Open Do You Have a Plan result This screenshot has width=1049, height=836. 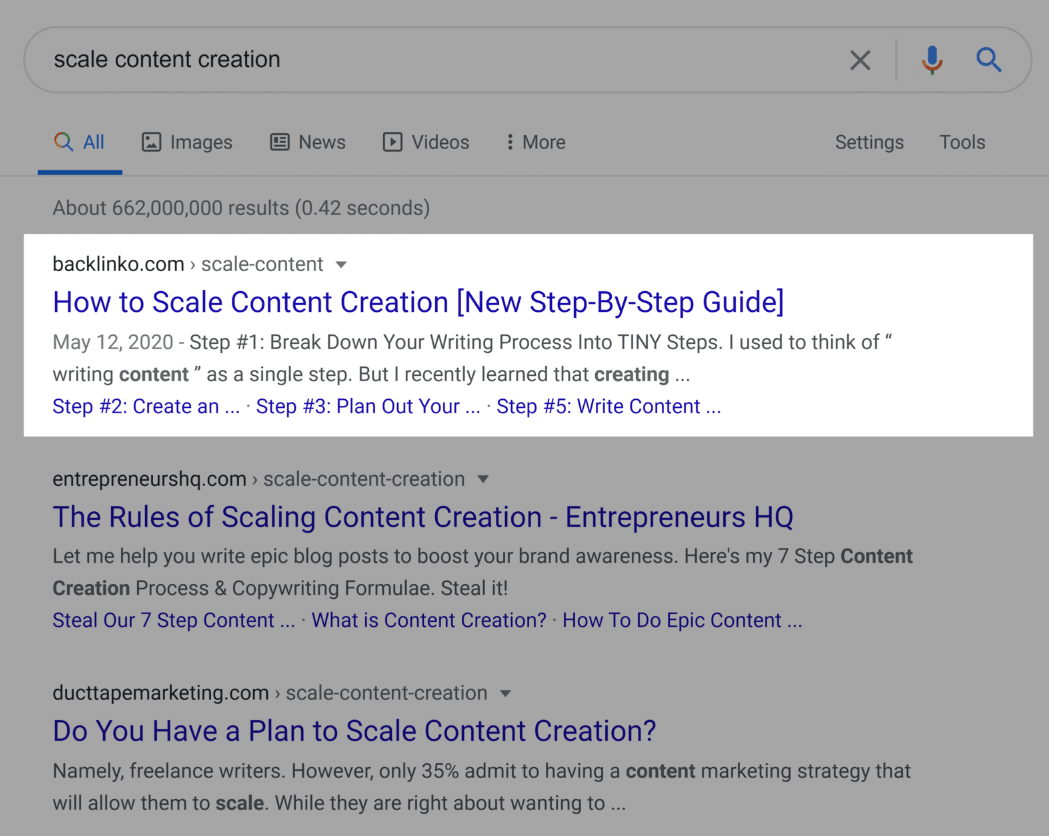[355, 731]
